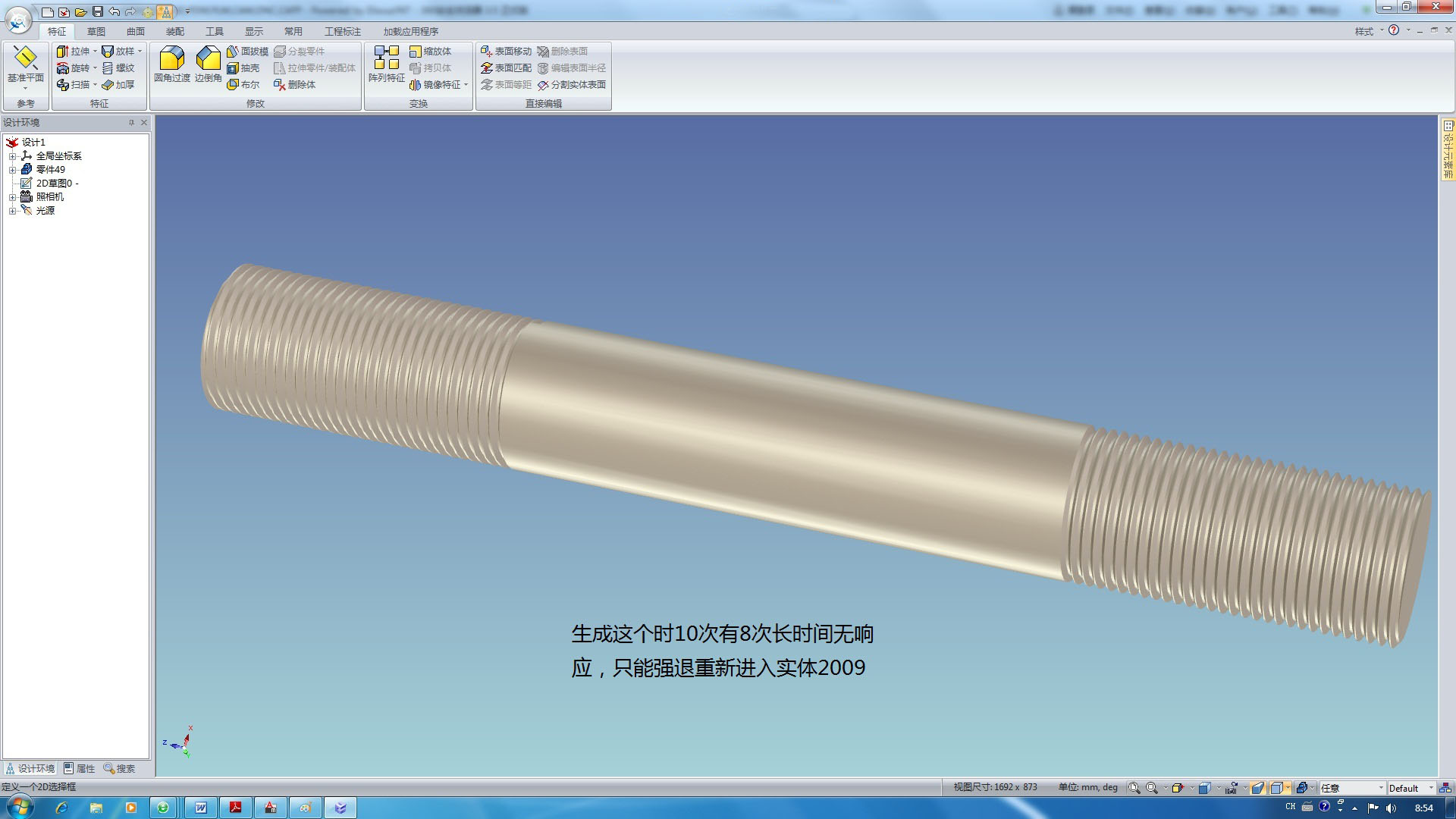Open the Default configuration dropdown
Viewport: 1456px width, 819px height.
tap(1431, 788)
